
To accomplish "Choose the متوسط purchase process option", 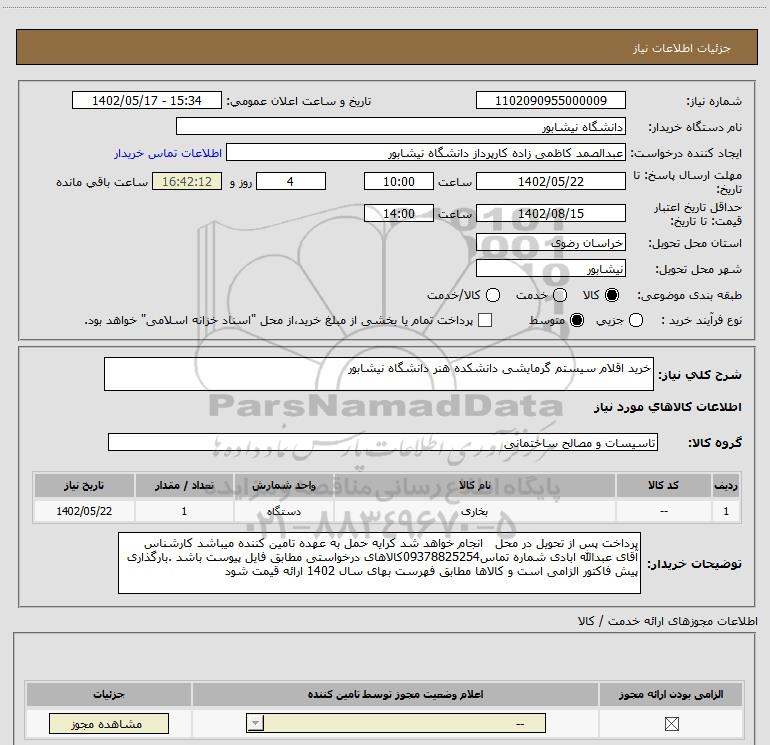I will click(577, 320).
